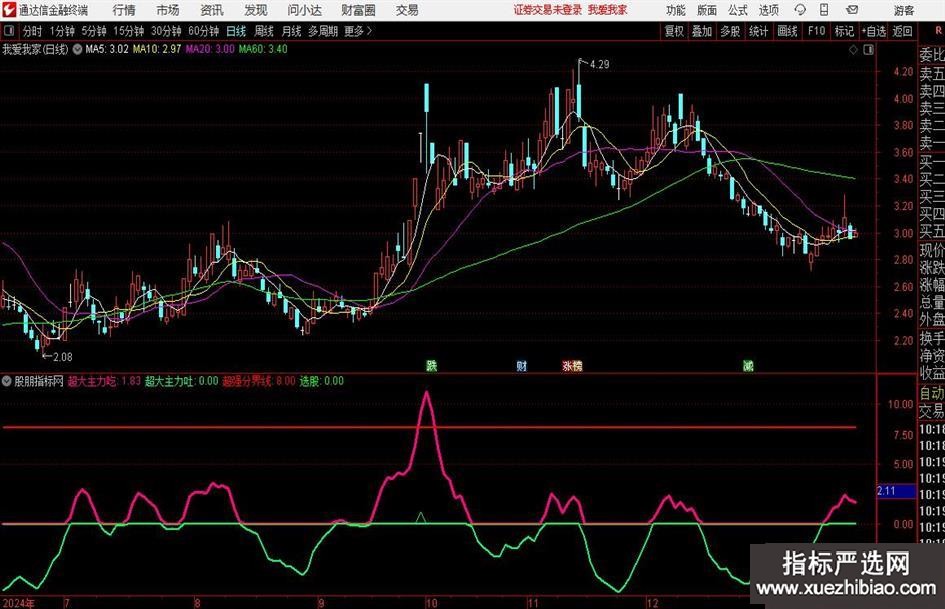Screen dimensions: 945x609
Task: Click the 2.08 low price annotation
Action: tap(62, 357)
